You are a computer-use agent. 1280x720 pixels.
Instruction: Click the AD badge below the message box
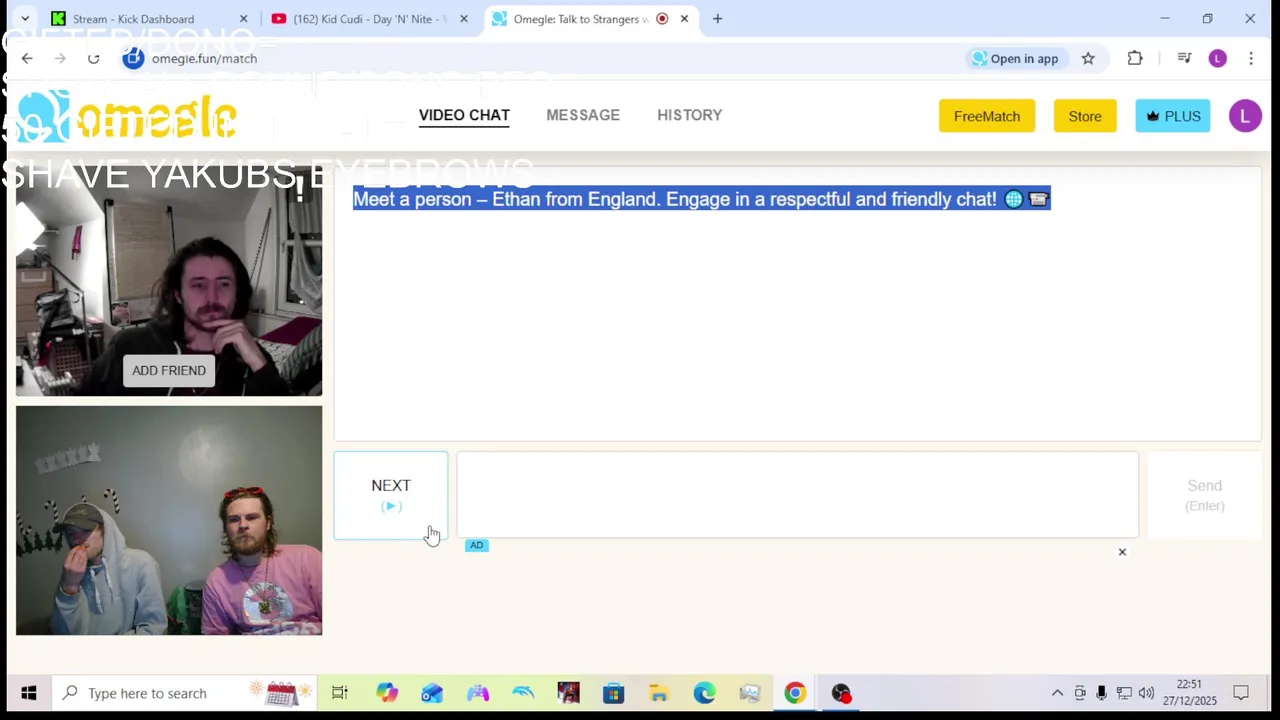coord(476,545)
